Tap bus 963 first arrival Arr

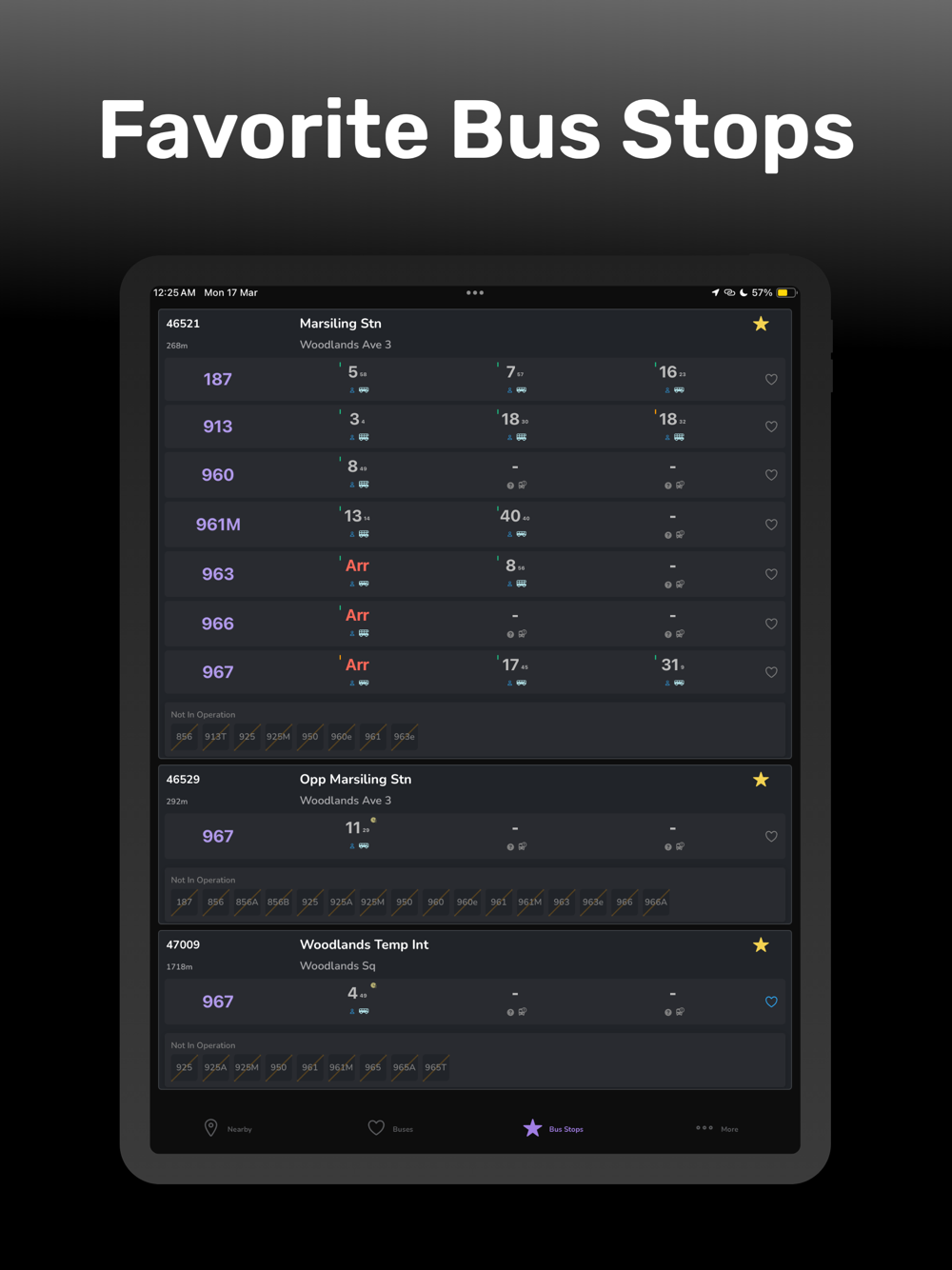[357, 566]
